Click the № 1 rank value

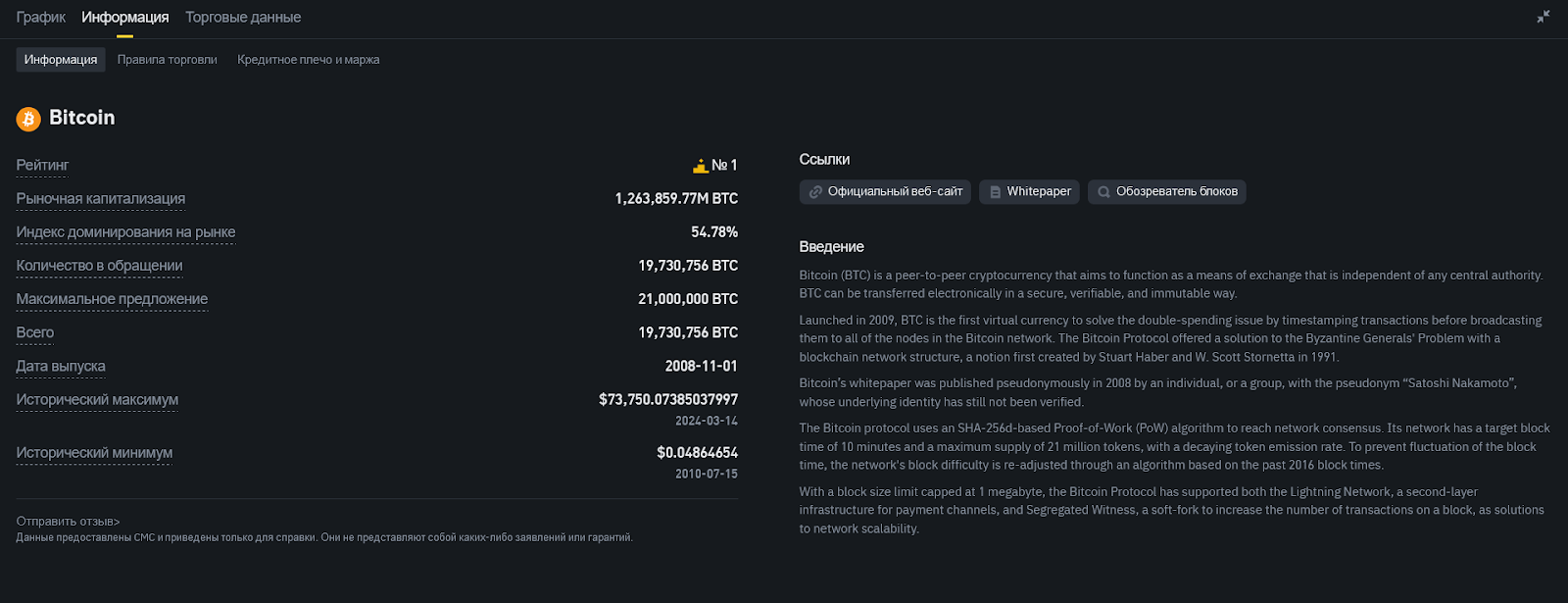tap(724, 166)
